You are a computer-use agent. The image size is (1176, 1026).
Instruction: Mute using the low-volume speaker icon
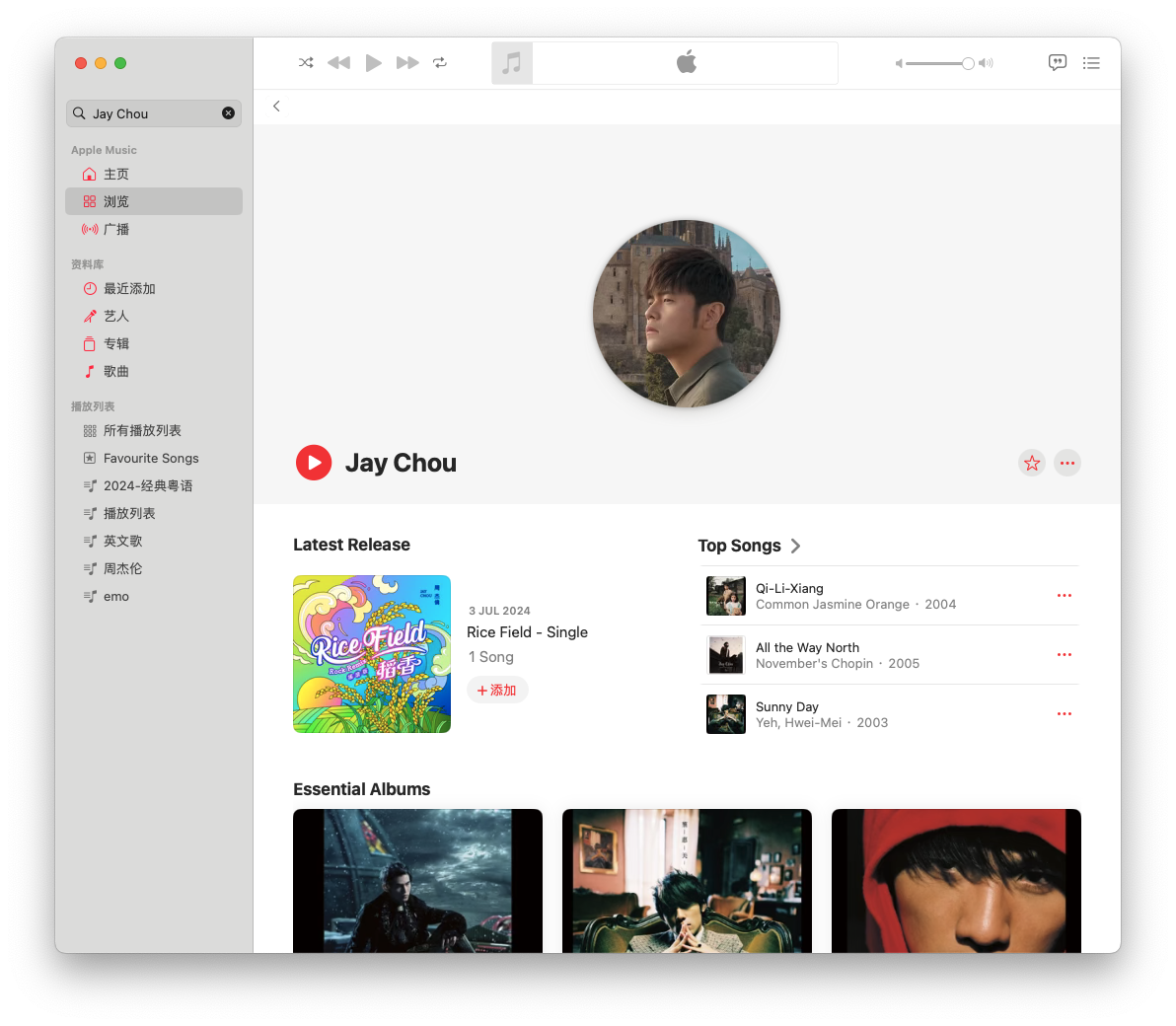pos(899,64)
